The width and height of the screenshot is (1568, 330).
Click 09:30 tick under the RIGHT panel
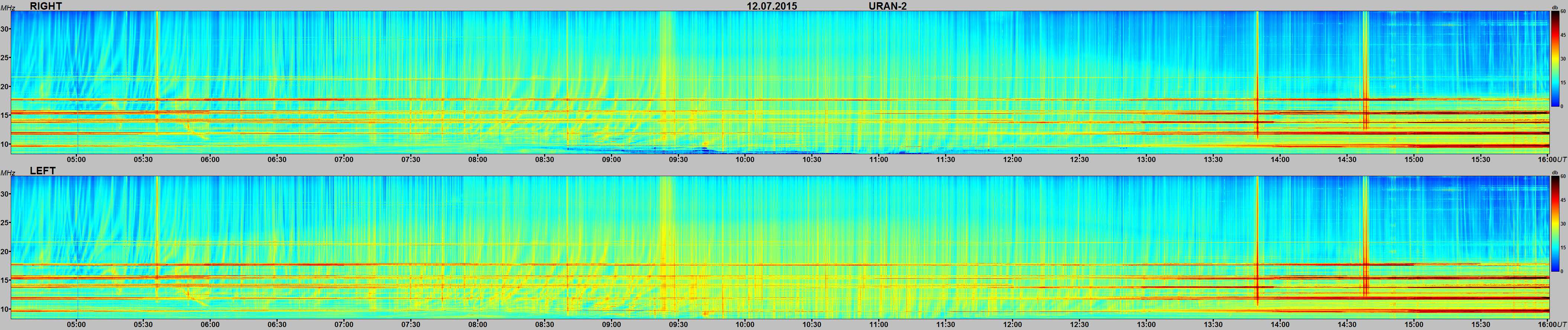tap(678, 159)
